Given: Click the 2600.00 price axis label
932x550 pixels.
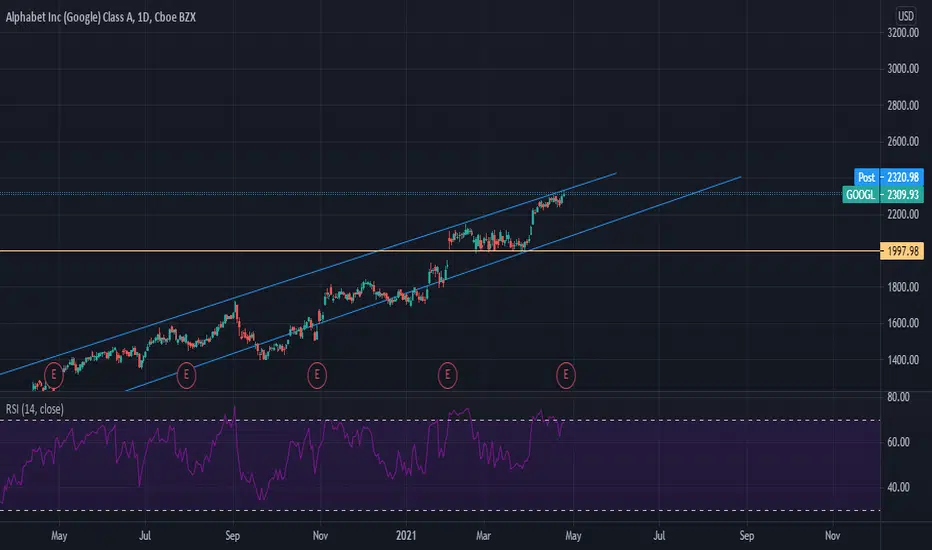Looking at the screenshot, I should (x=902, y=142).
